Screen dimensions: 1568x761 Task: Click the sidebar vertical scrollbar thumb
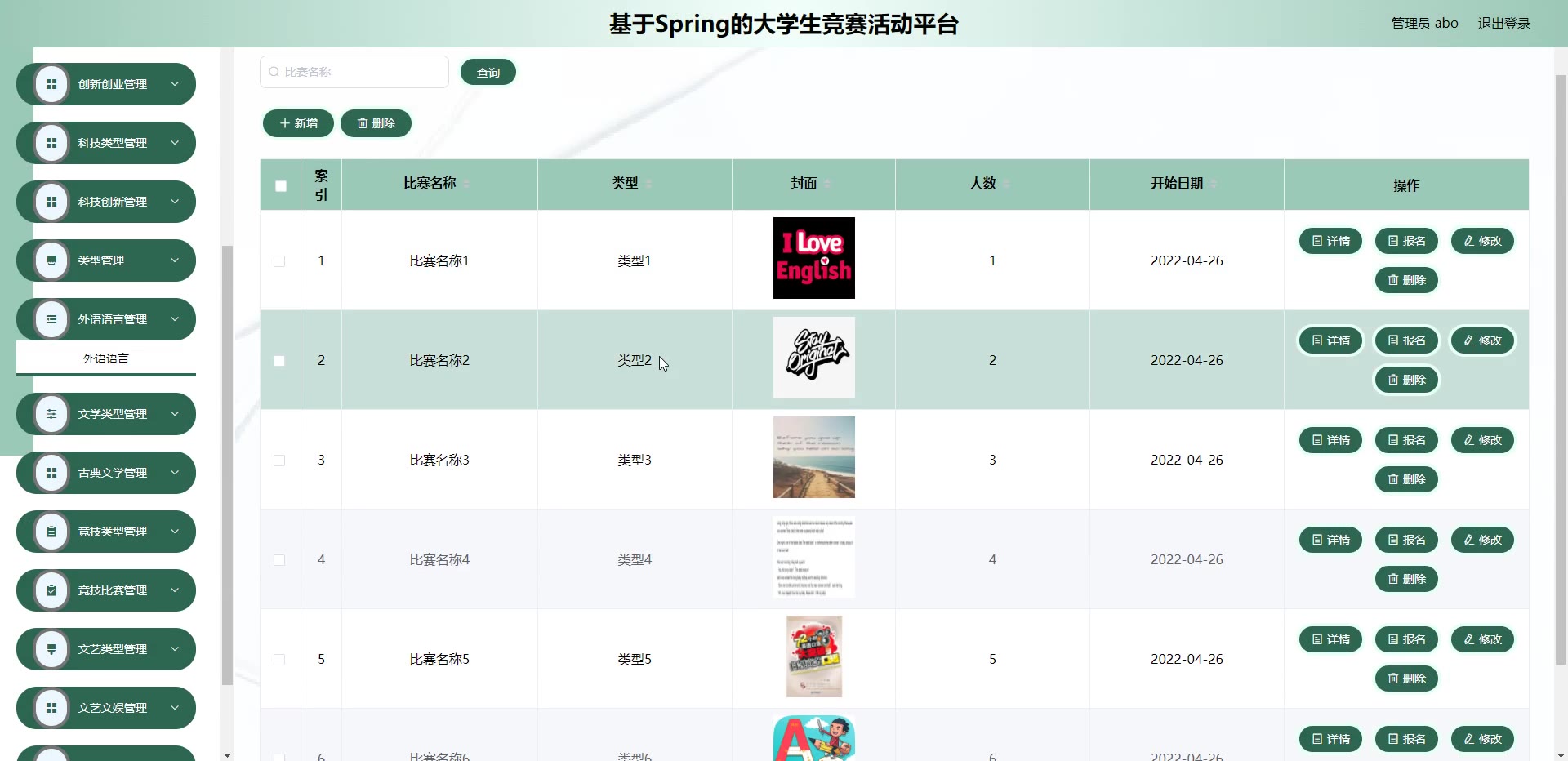pyautogui.click(x=227, y=465)
